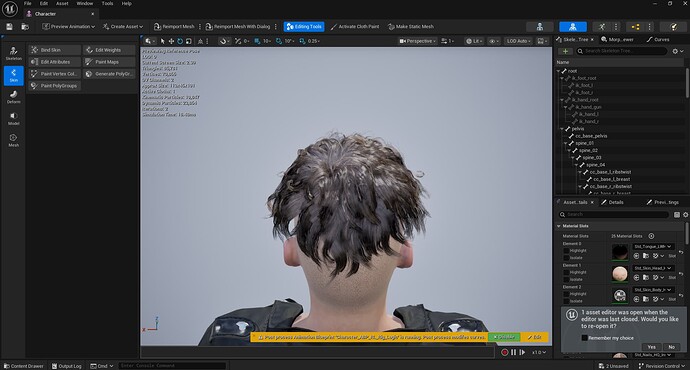Screen dimensions: 690x370
Task: Choose the Paint Vertex Colors tool
Action: tap(55, 74)
